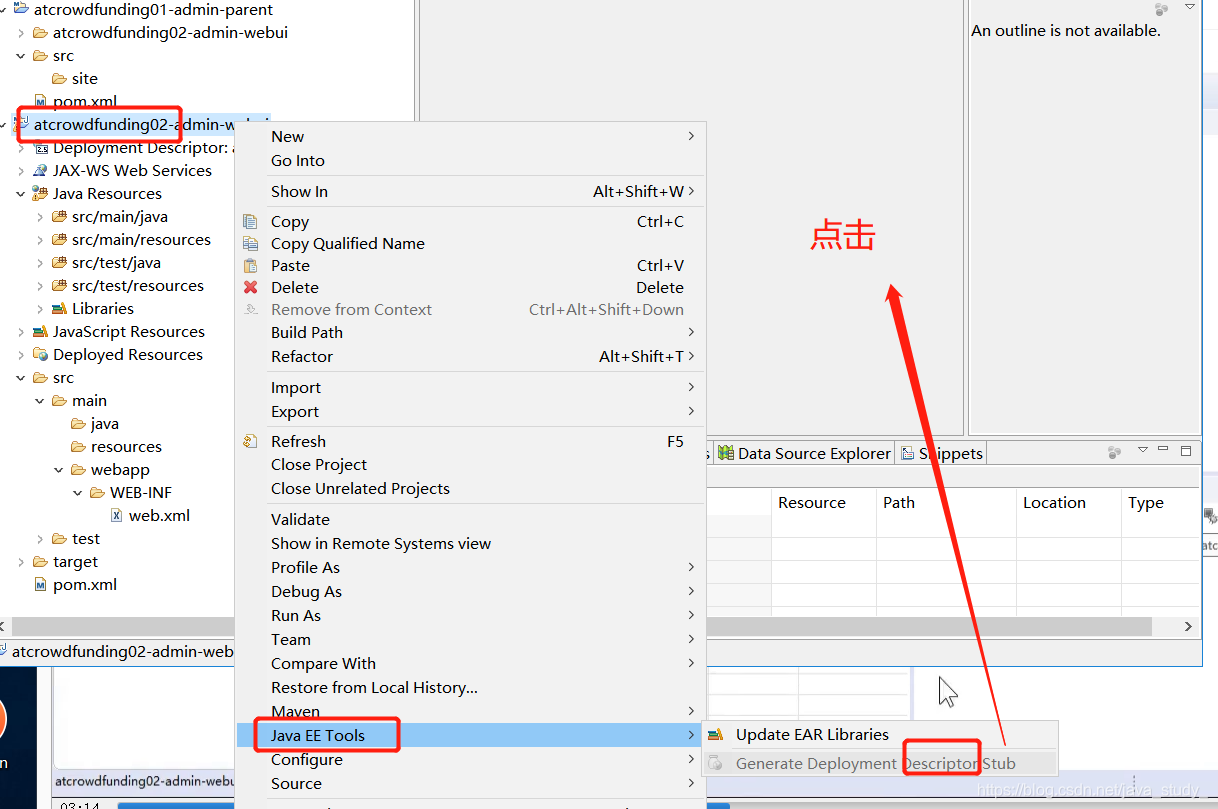This screenshot has width=1218, height=809.
Task: Maximize the bottom panel view
Action: [x=1187, y=452]
